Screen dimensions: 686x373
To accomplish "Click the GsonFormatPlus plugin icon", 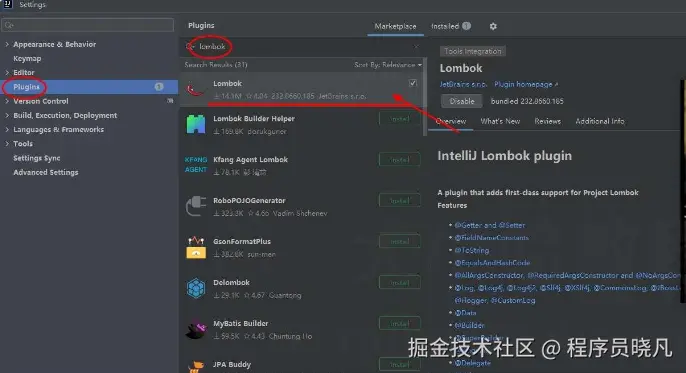I will click(196, 247).
